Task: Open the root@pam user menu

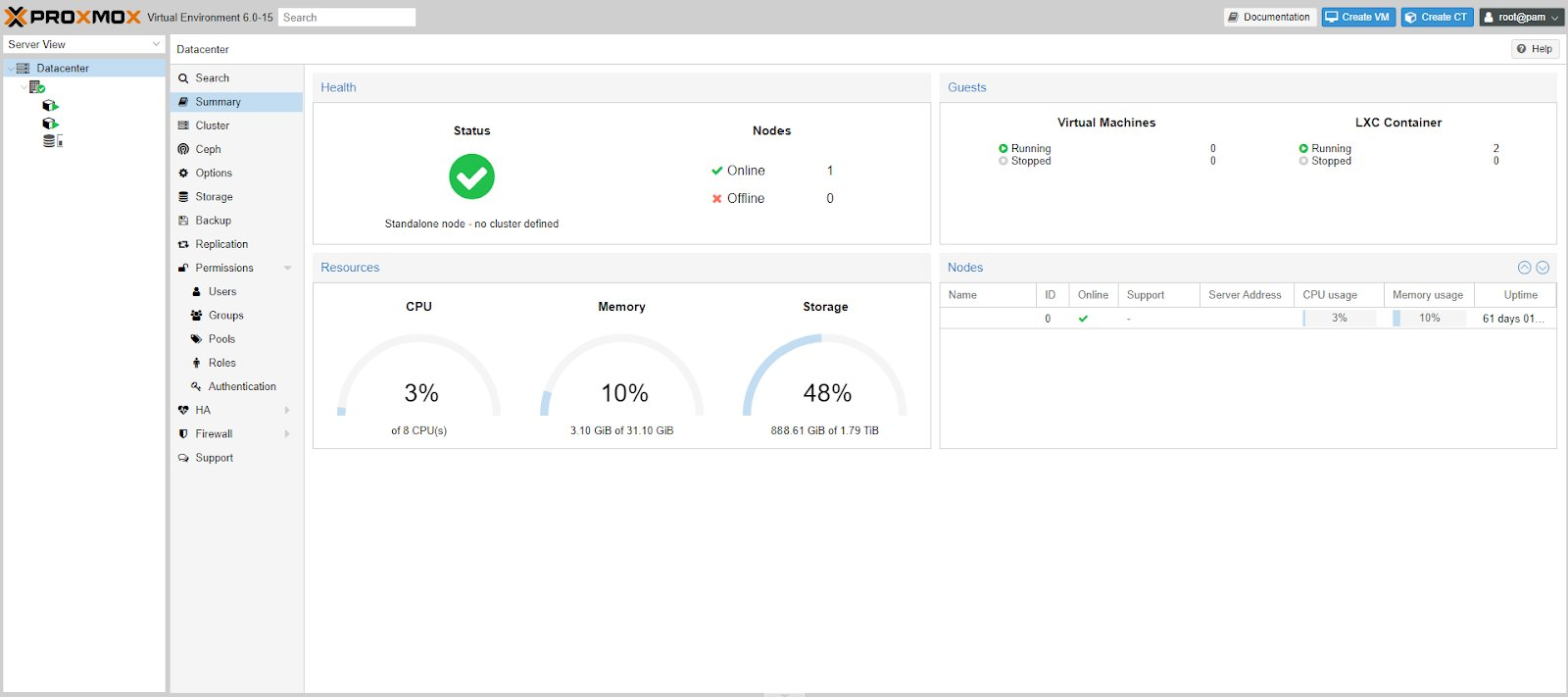Action: (1520, 17)
